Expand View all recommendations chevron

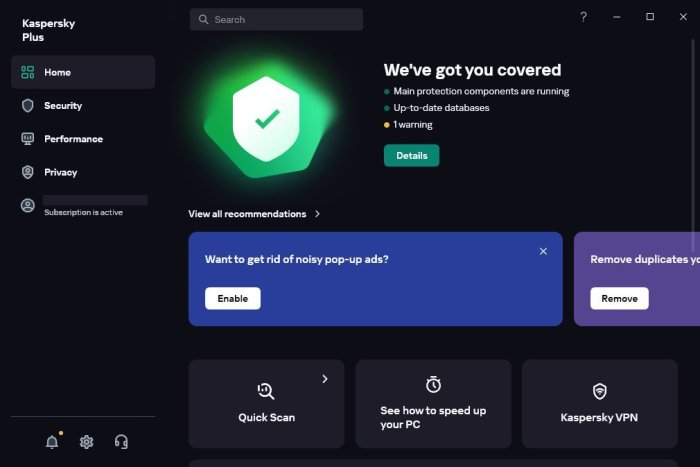318,214
